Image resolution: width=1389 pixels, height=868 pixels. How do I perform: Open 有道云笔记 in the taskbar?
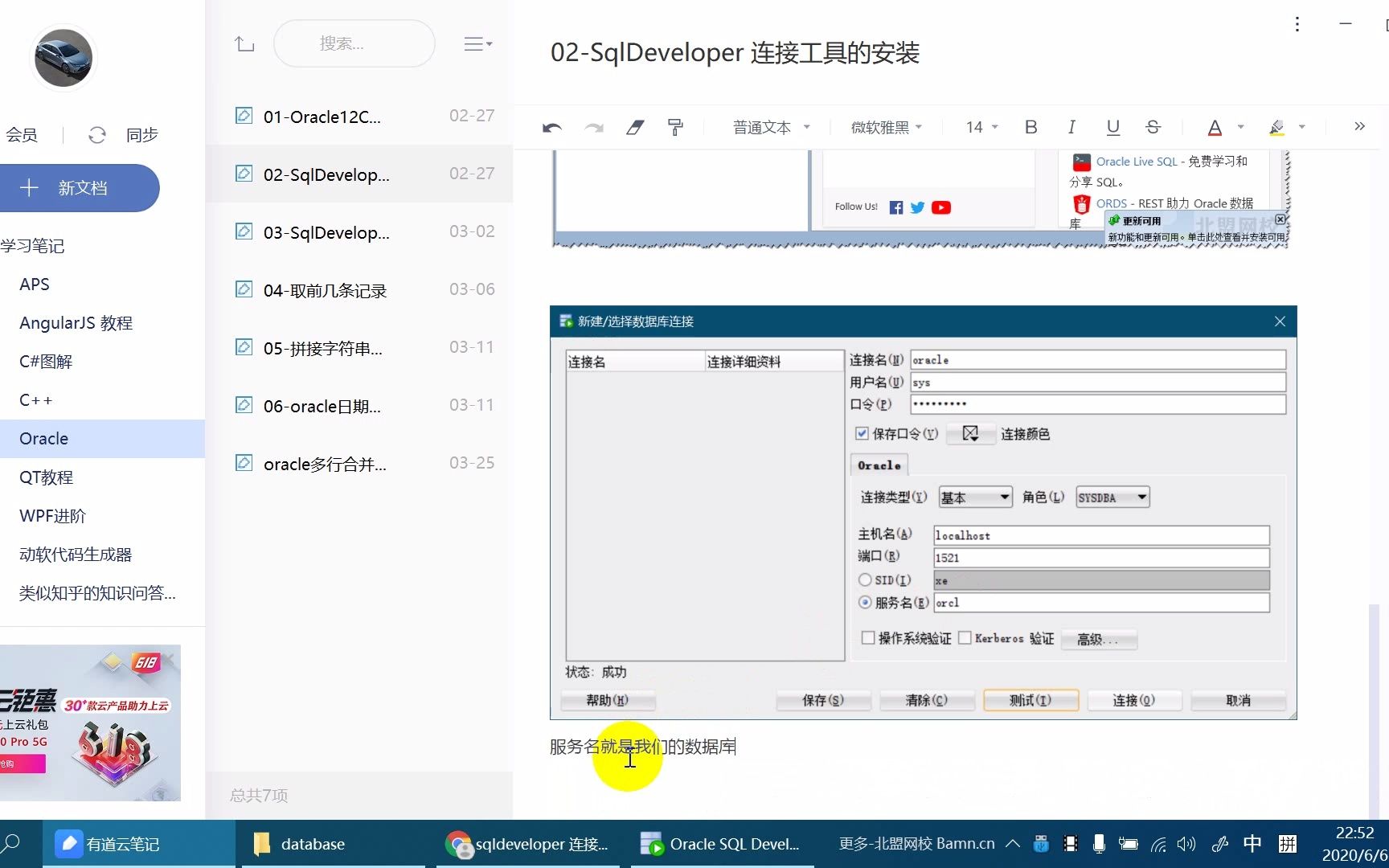tap(138, 844)
